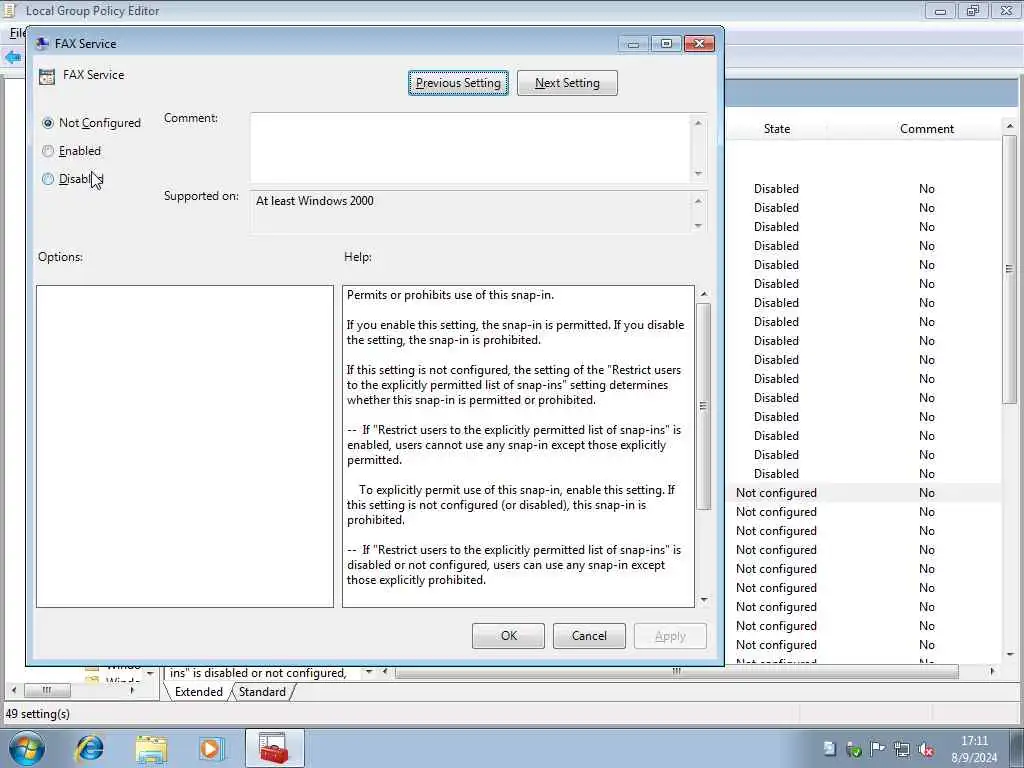1024x768 pixels.
Task: Click the Previous Setting button
Action: (458, 83)
